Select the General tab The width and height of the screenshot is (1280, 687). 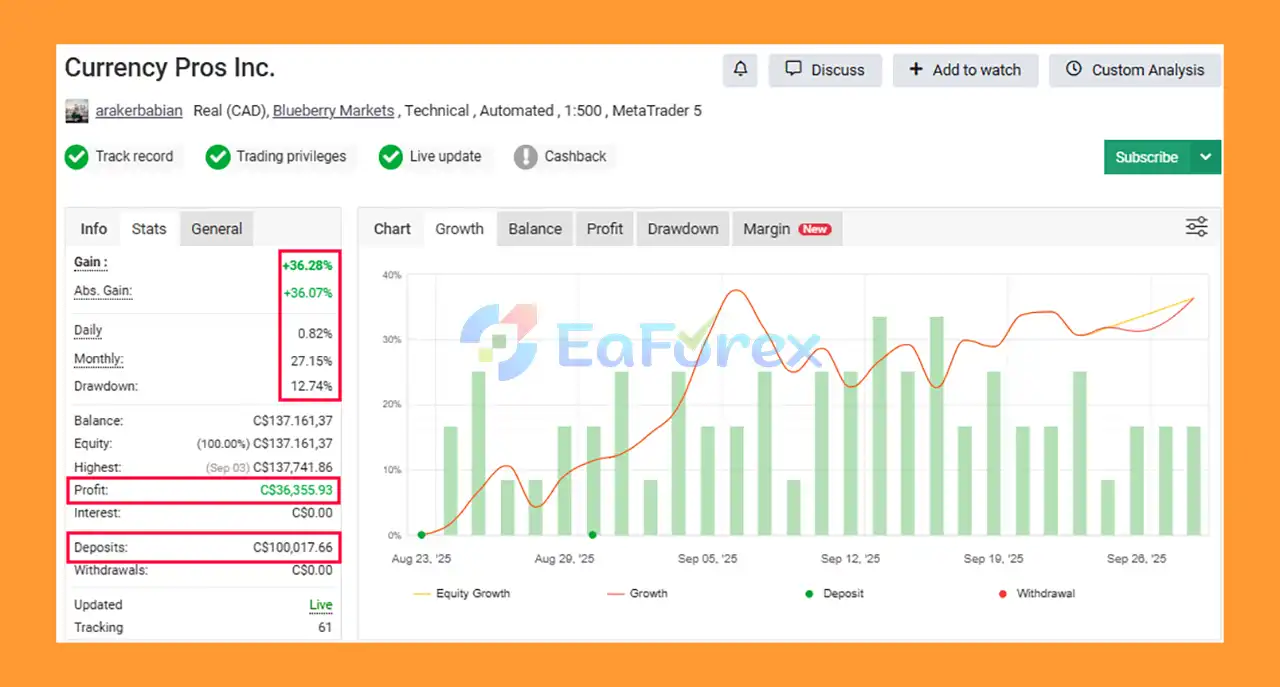click(217, 229)
